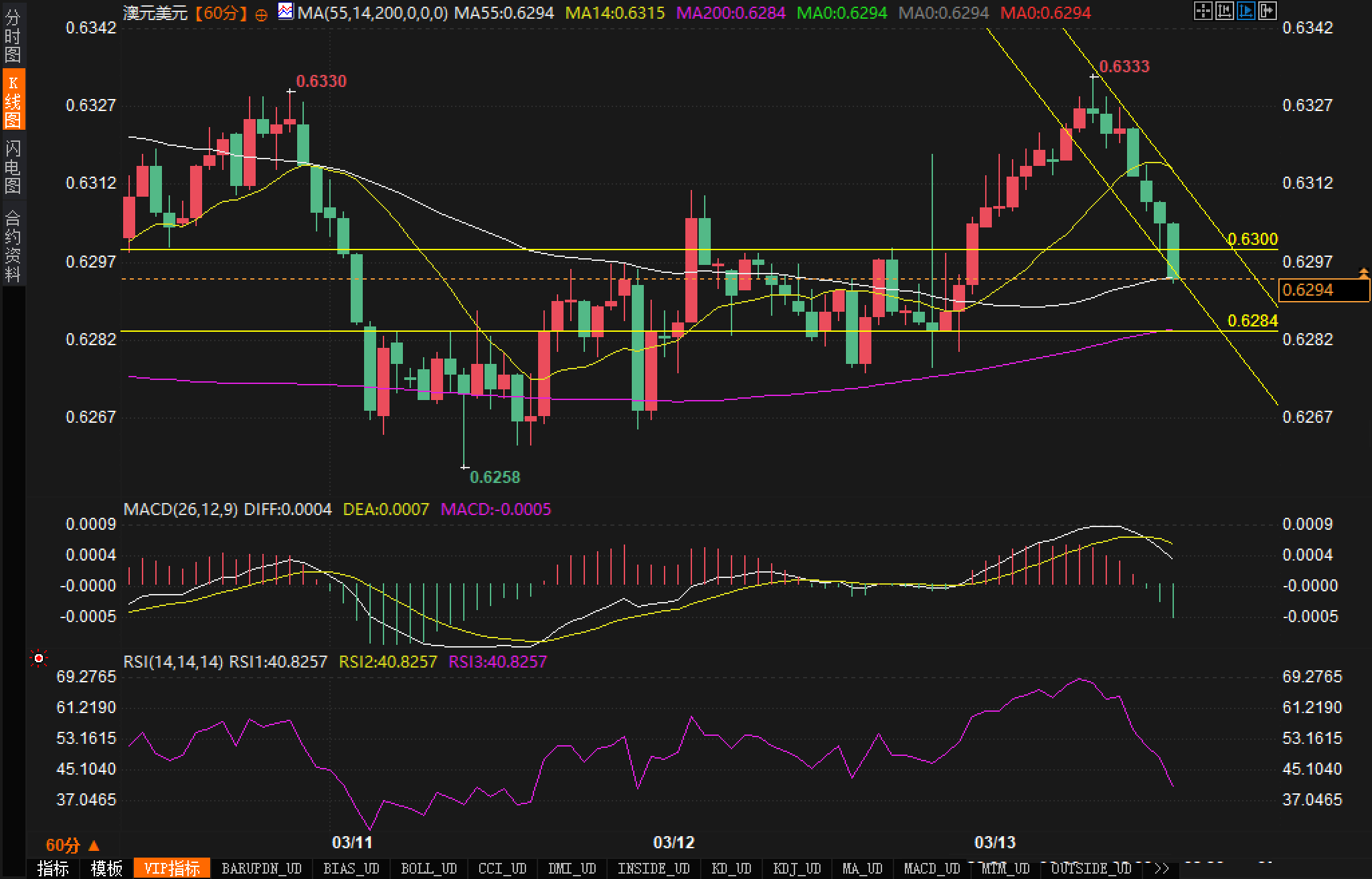The image size is (1372, 879).
Task: Apply the MTM_UD indicator
Action: (x=1006, y=868)
